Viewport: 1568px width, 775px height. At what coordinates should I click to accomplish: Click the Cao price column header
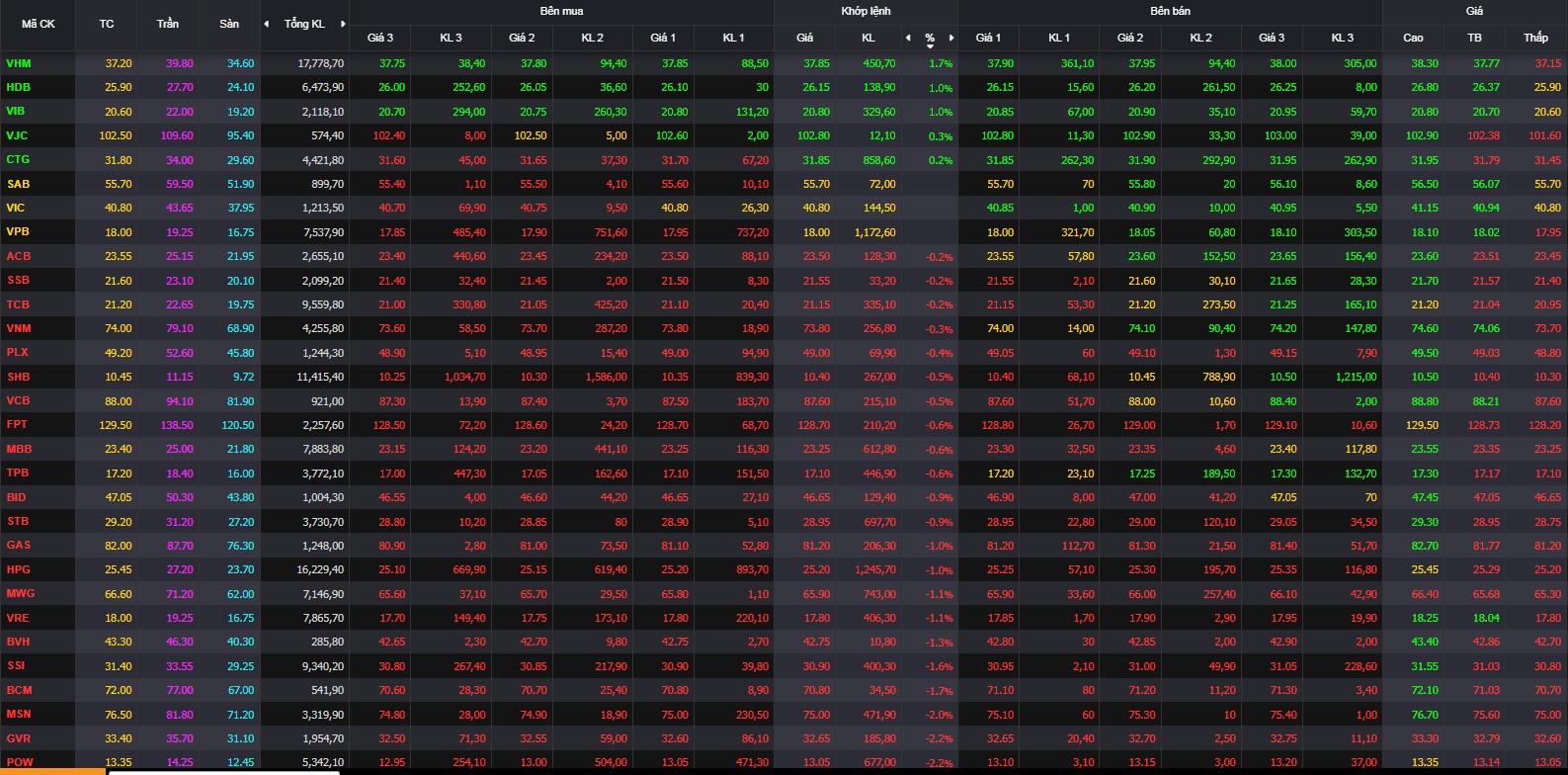1413,38
